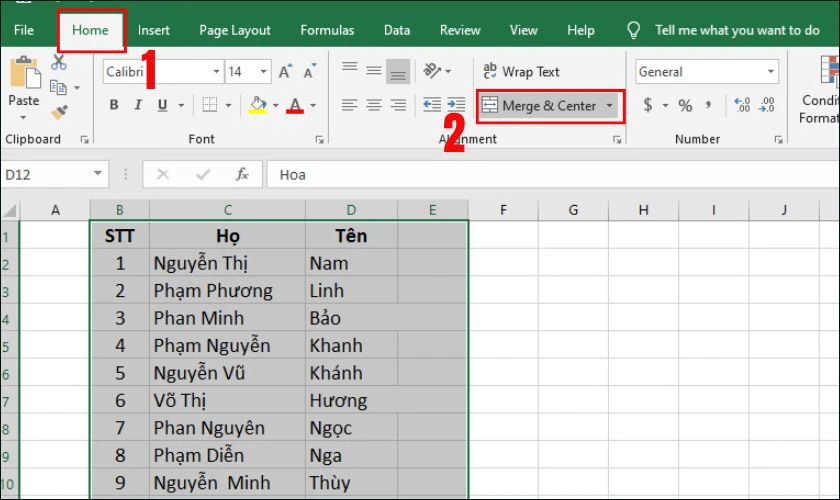Toggle Italic formatting
Viewport: 840px width, 500px height.
point(138,105)
